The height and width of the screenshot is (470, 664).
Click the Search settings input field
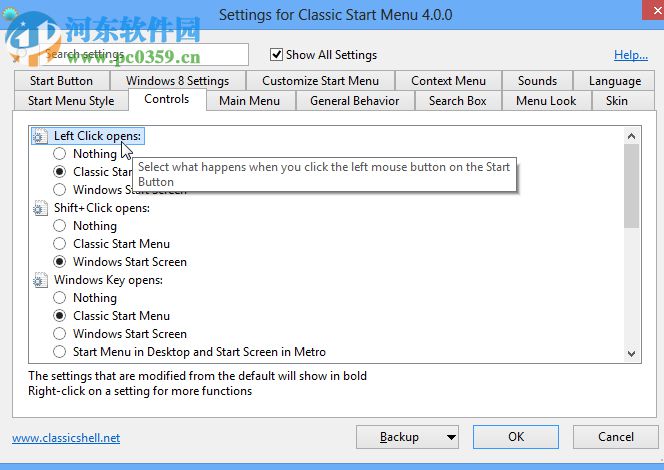[x=144, y=54]
